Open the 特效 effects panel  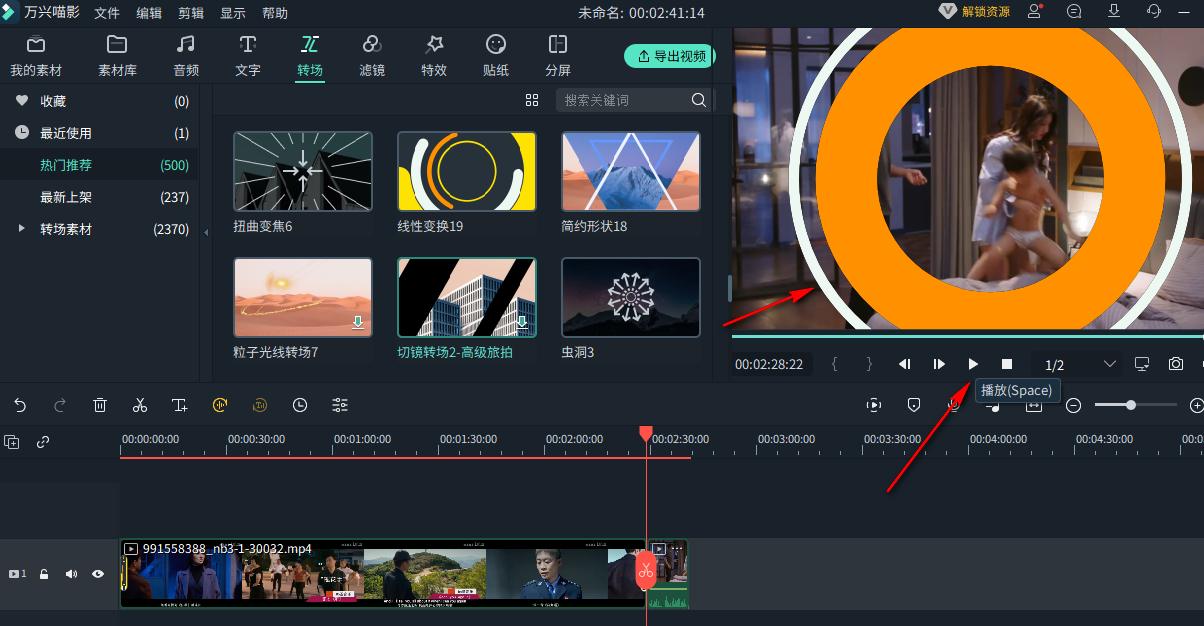click(x=434, y=55)
